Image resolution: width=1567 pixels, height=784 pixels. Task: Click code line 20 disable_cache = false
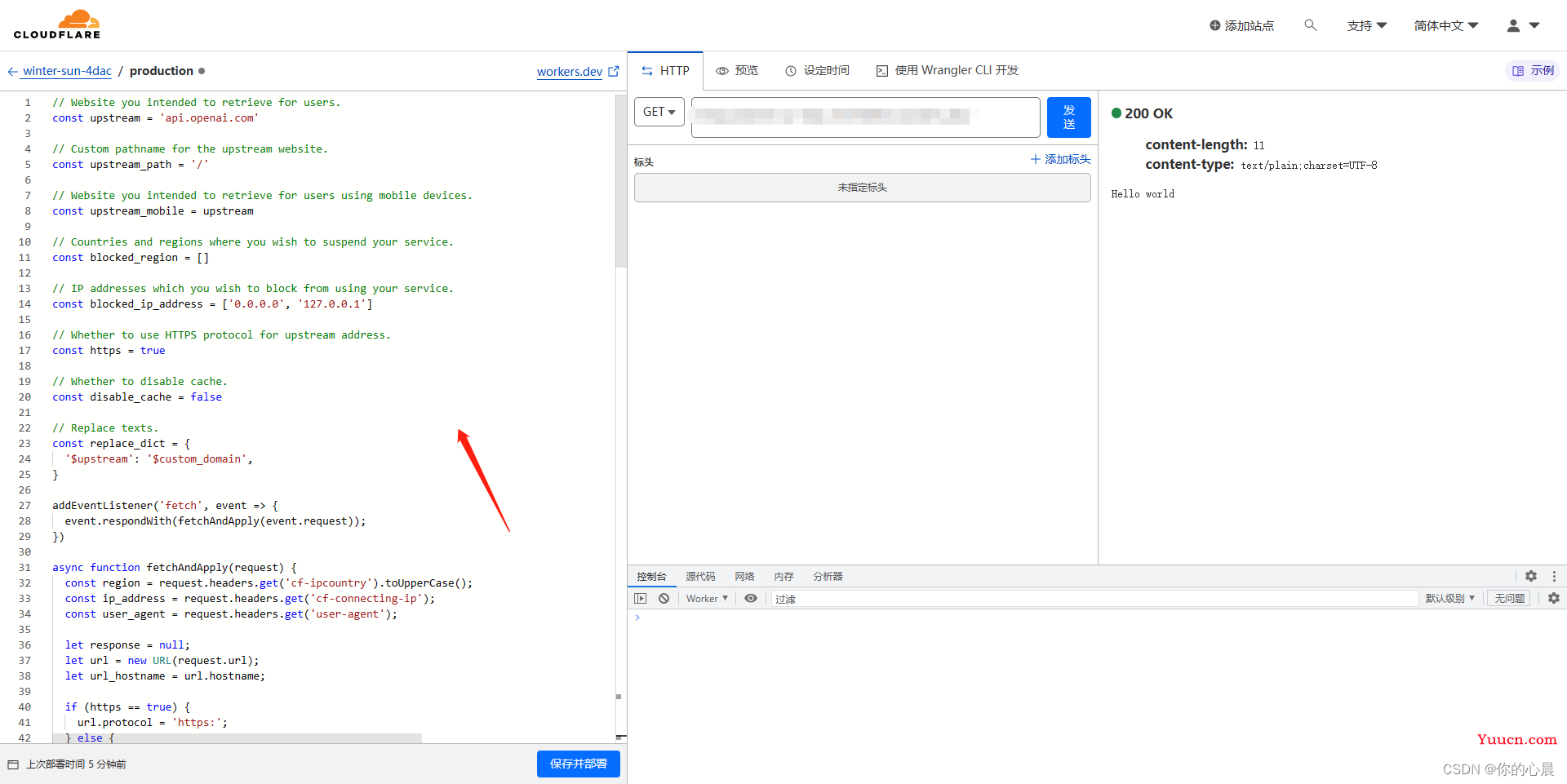pyautogui.click(x=137, y=397)
